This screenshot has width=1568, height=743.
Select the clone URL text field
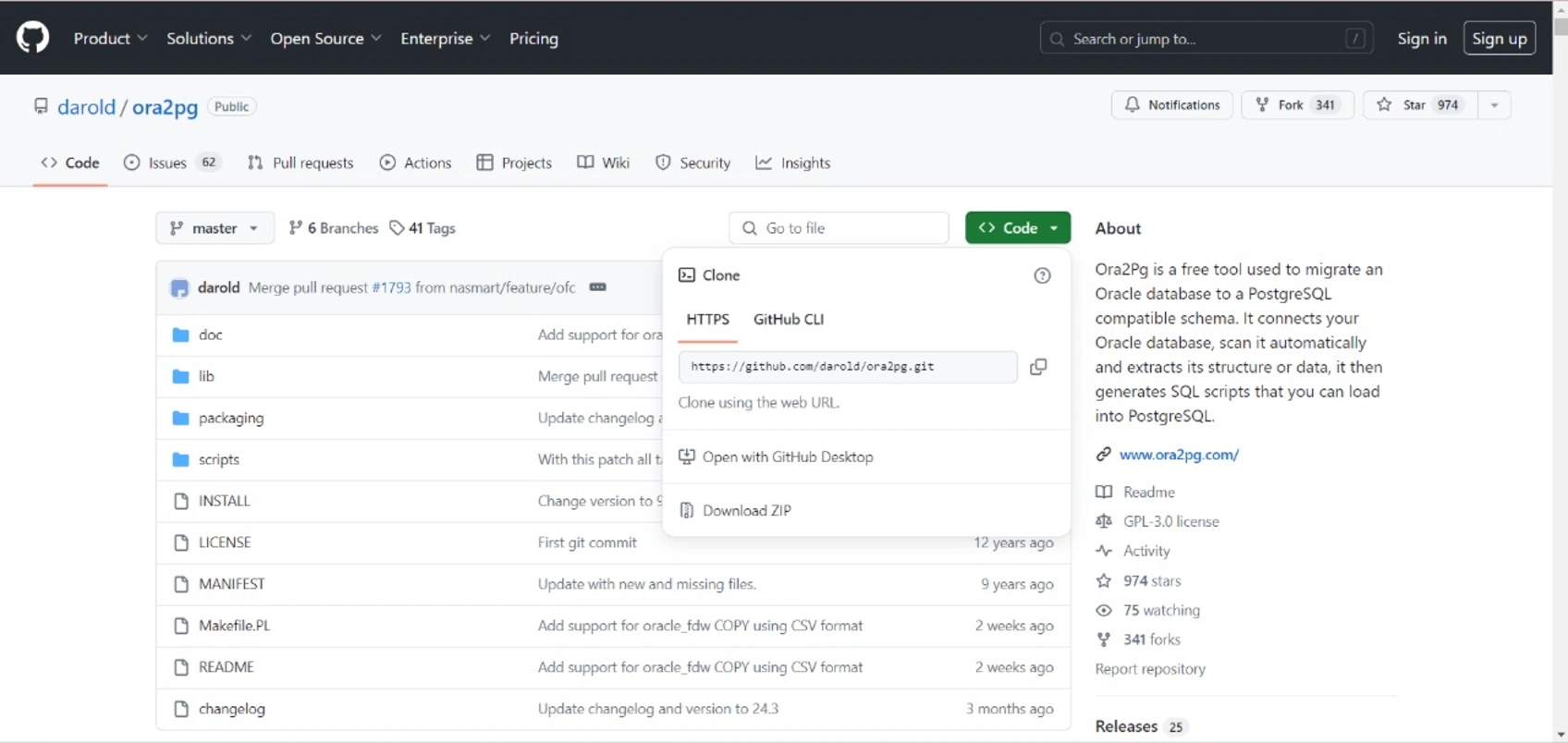(x=848, y=367)
